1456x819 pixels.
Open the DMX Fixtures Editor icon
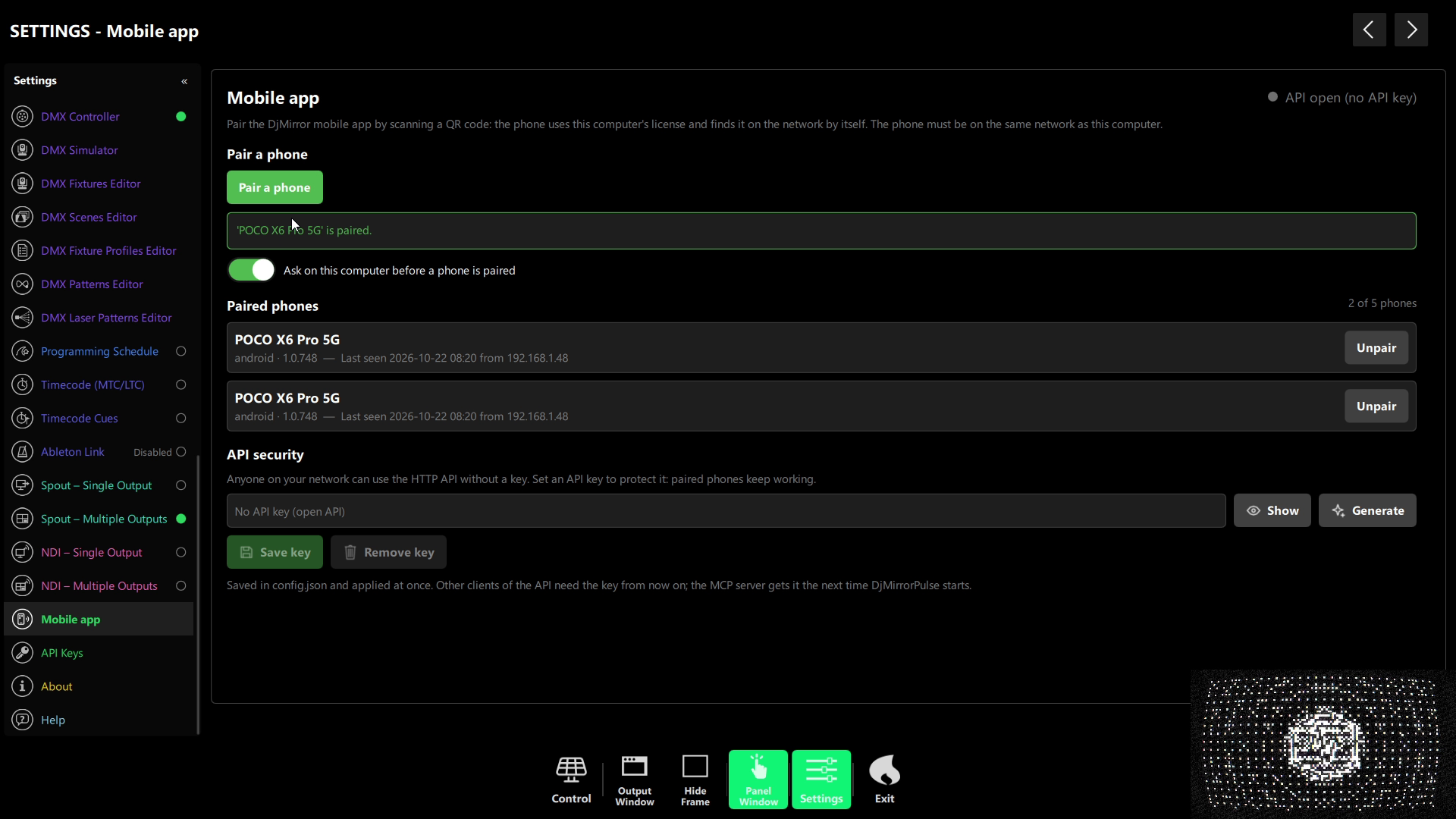23,184
